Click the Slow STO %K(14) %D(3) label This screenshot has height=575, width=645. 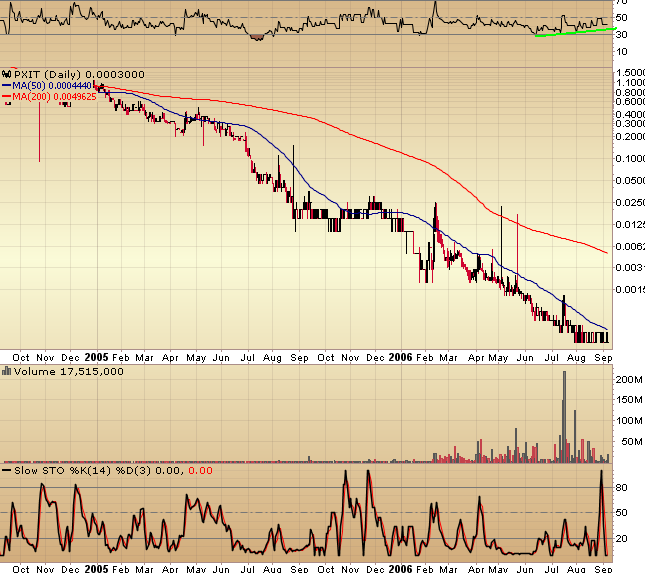click(83, 470)
